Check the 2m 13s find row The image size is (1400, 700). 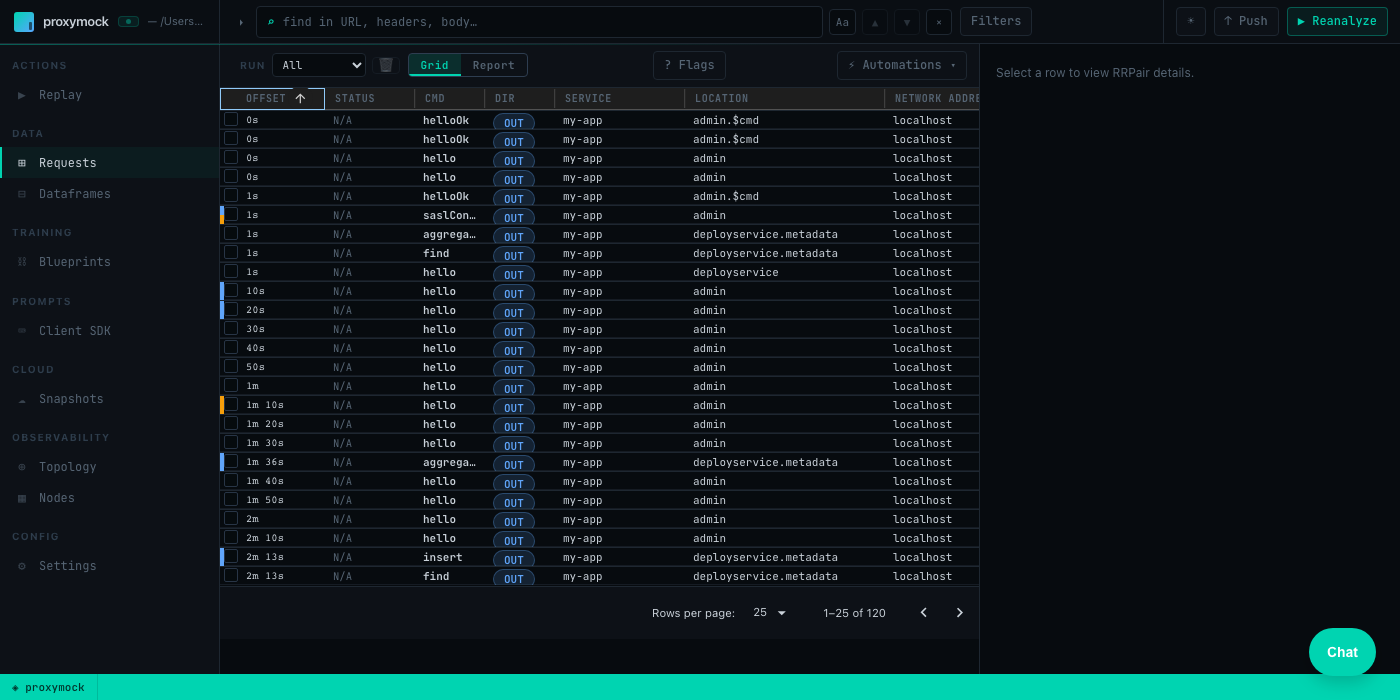click(231, 575)
